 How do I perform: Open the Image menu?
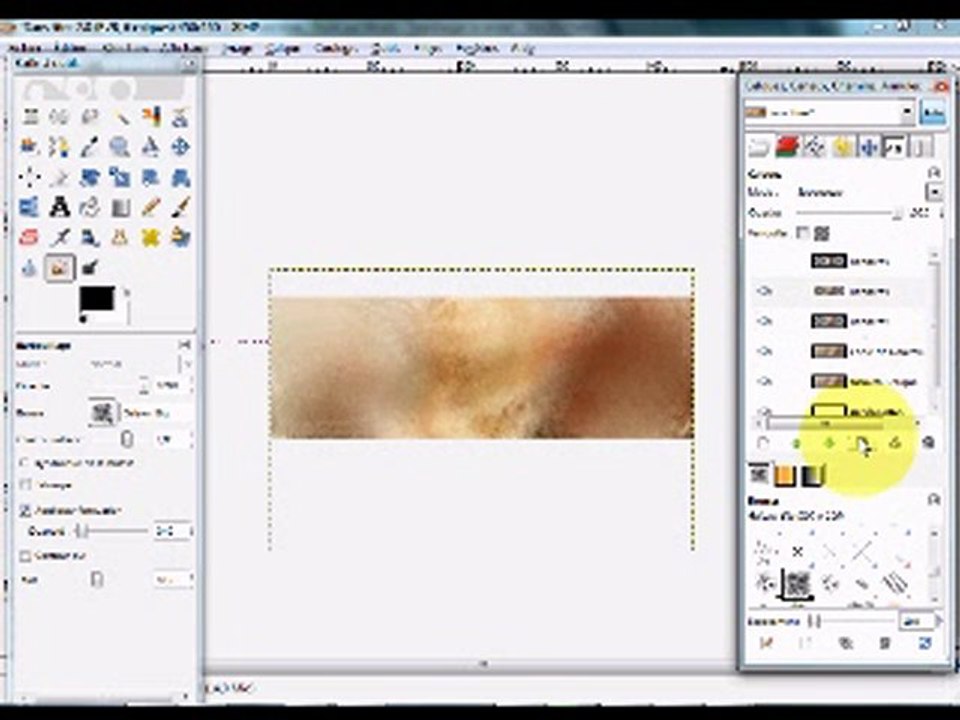click(236, 49)
